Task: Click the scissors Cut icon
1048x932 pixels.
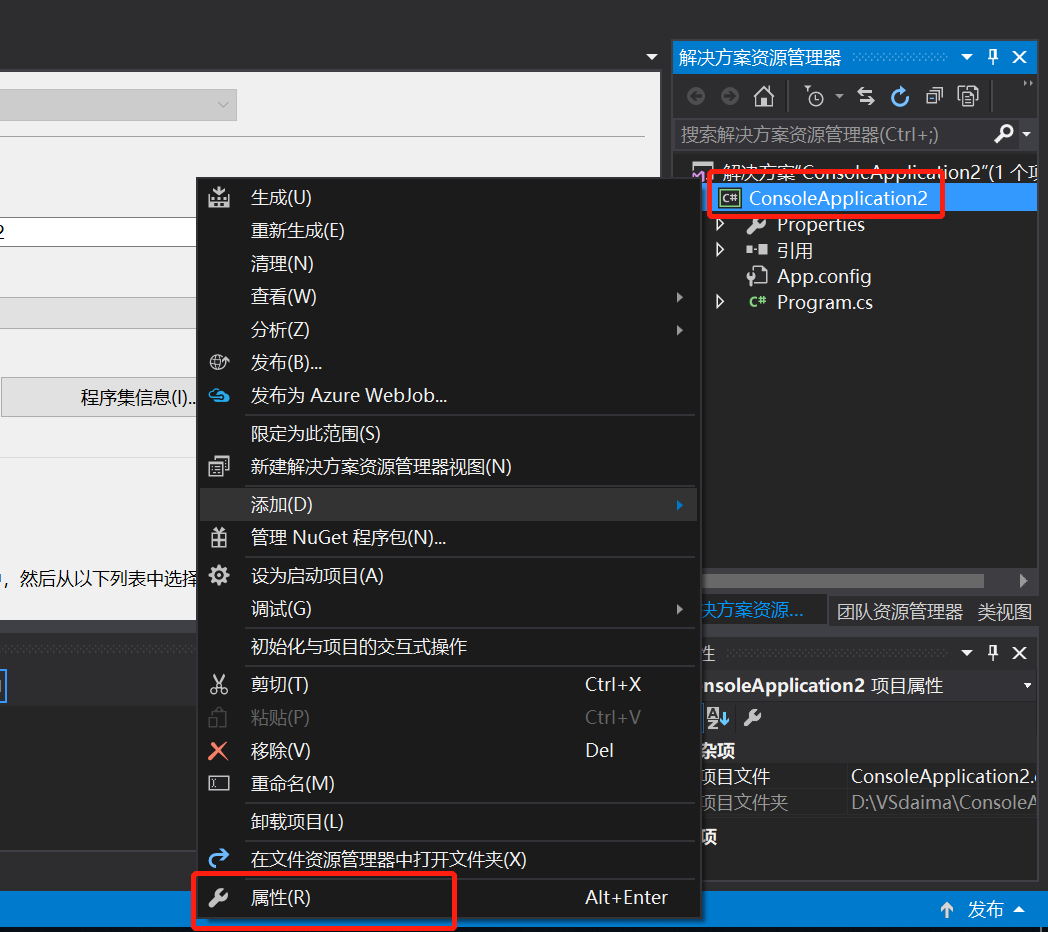Action: click(x=219, y=684)
